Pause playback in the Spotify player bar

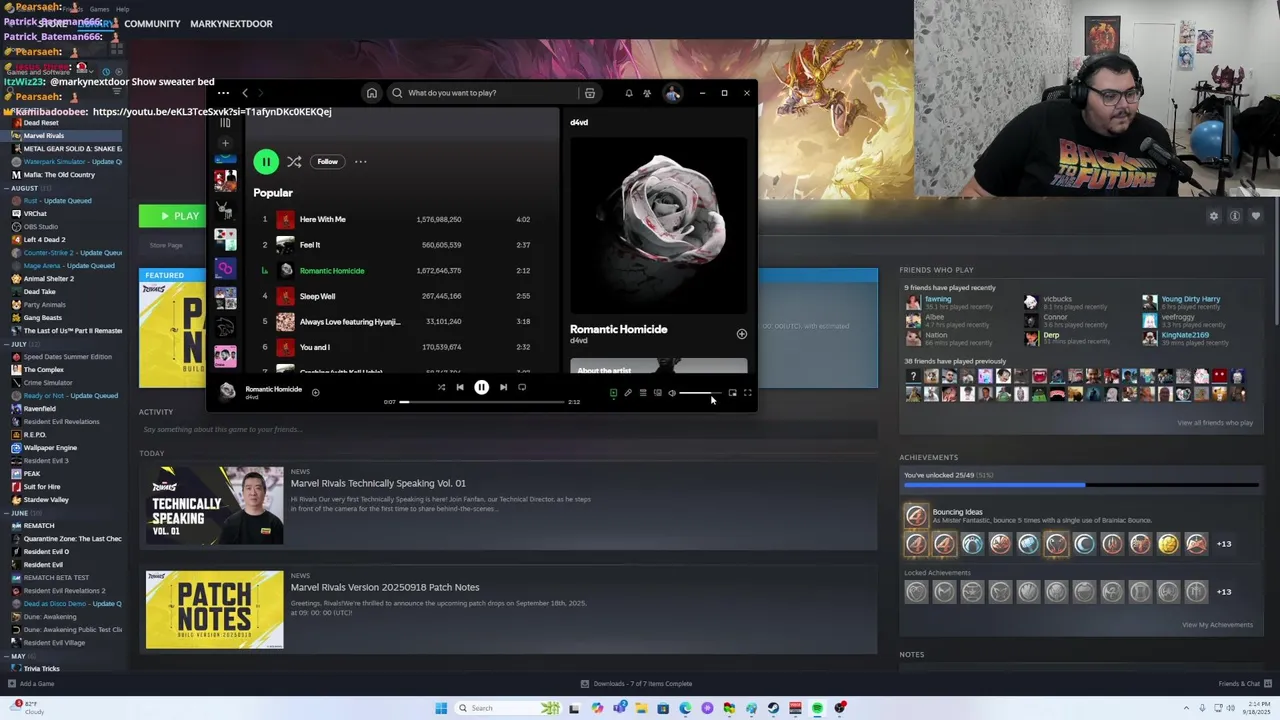[x=481, y=387]
